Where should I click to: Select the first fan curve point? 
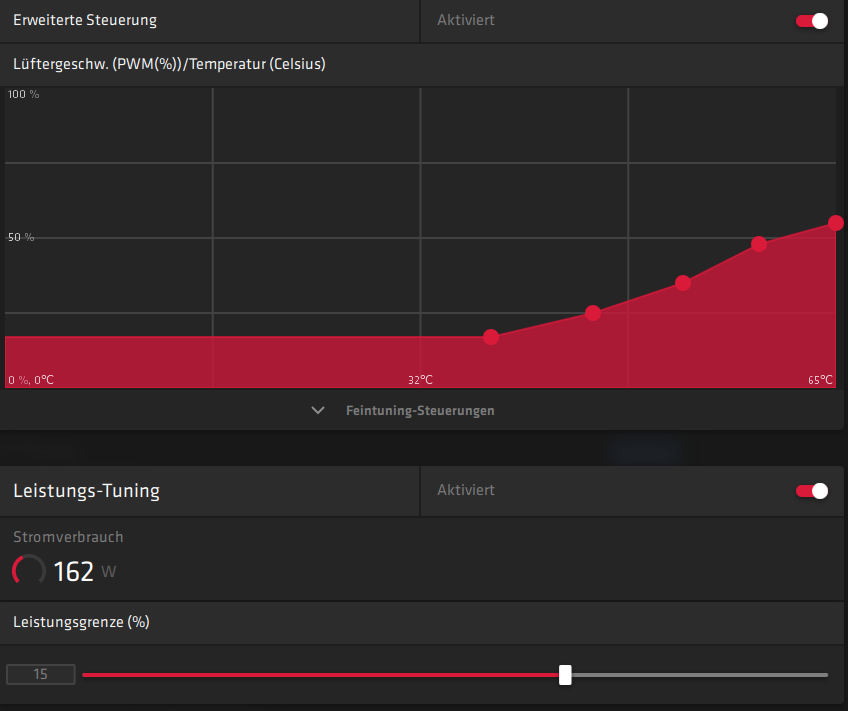491,337
